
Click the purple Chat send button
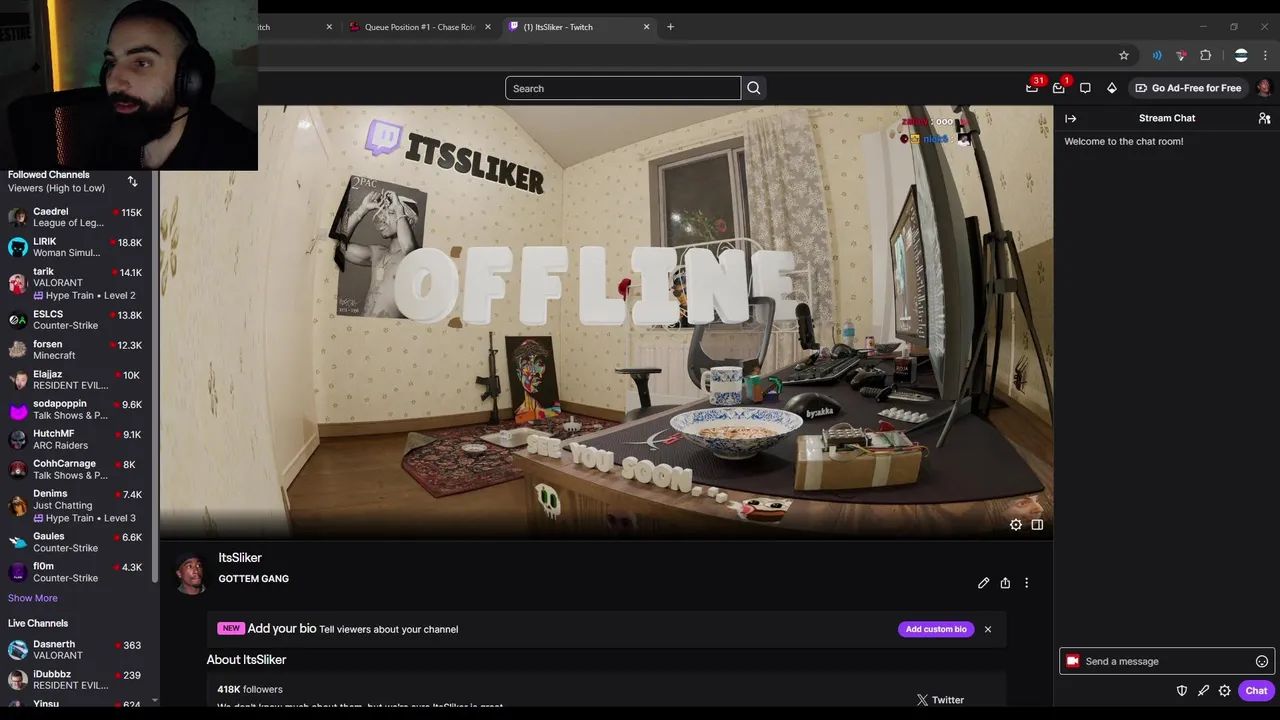1256,690
